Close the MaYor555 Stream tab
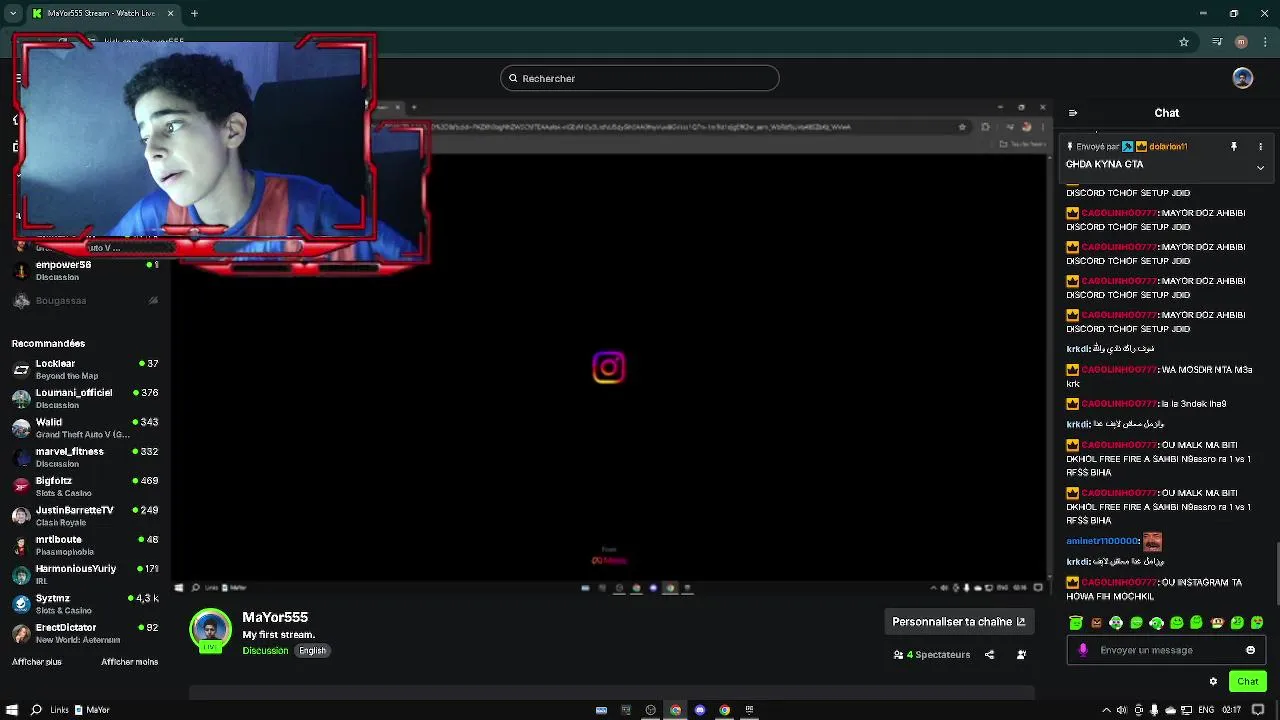Image resolution: width=1280 pixels, height=720 pixels. pyautogui.click(x=170, y=13)
